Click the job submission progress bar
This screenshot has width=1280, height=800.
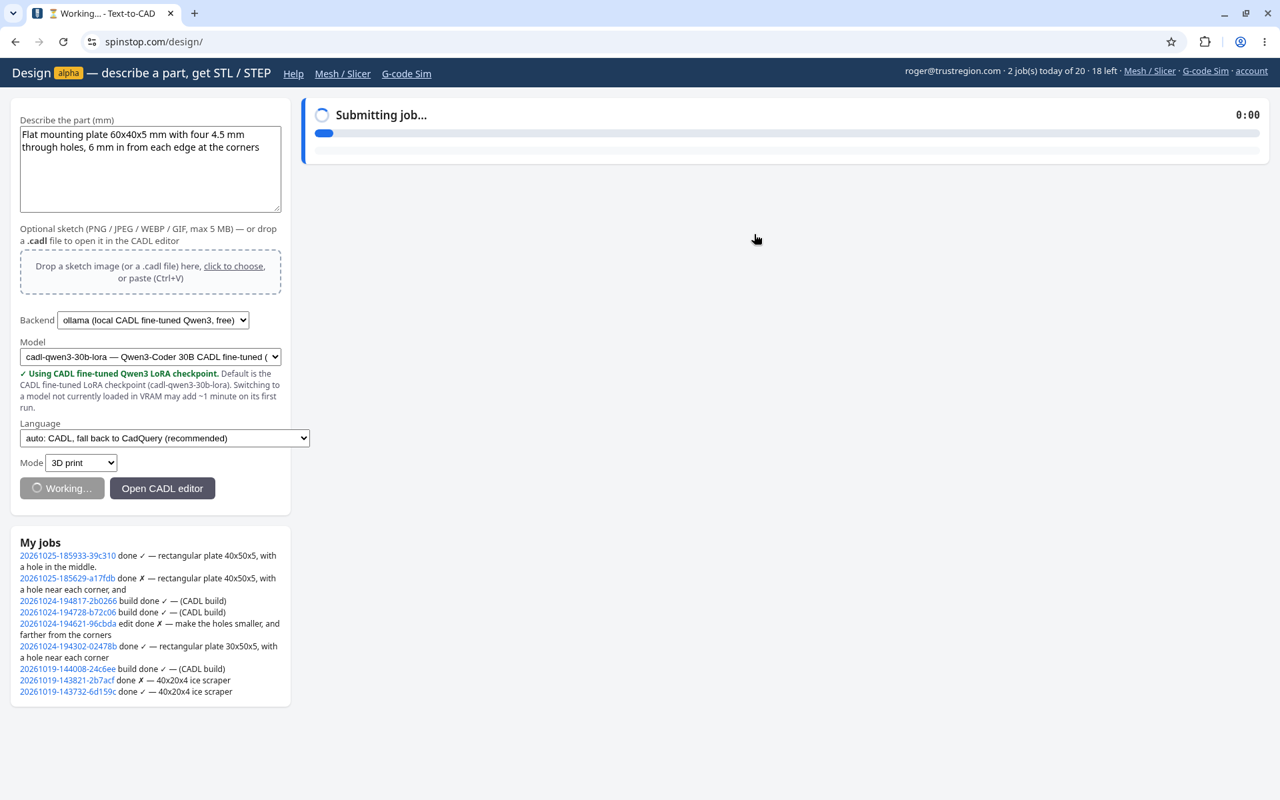(787, 133)
